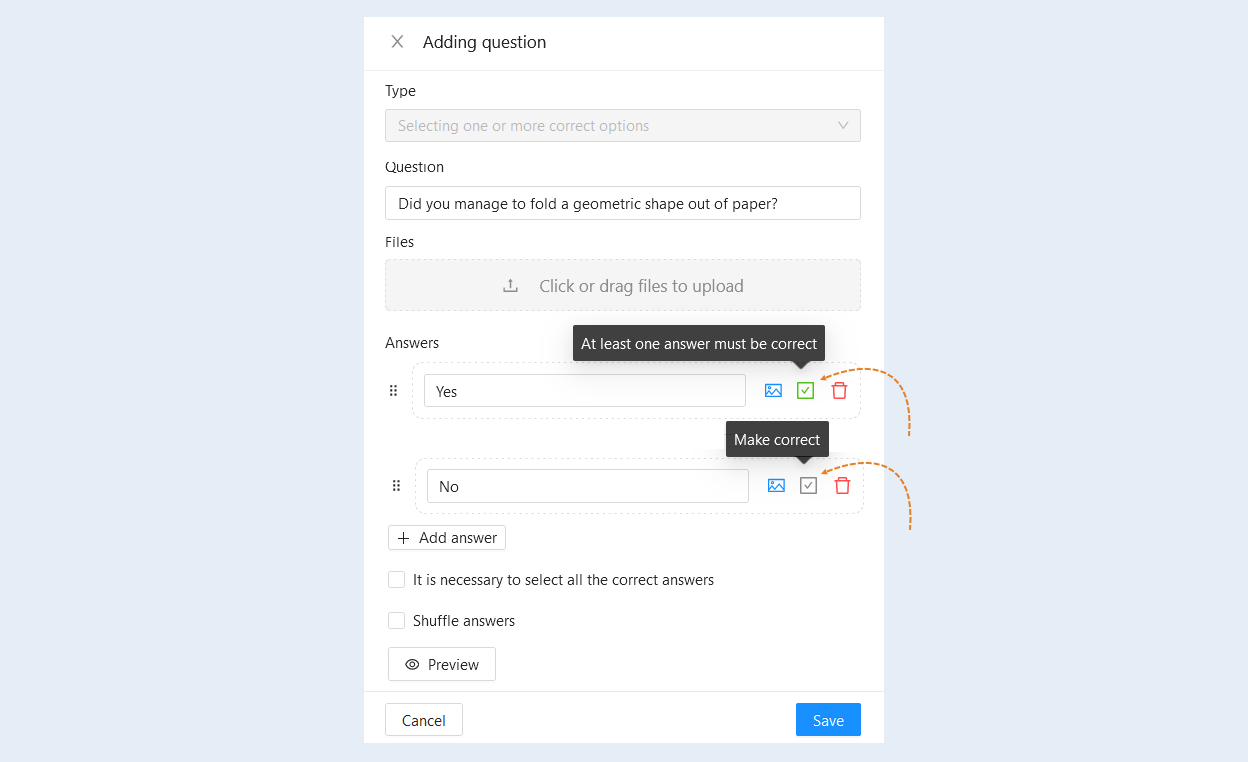
Task: Click the drag handle beside No answer
Action: [x=396, y=486]
